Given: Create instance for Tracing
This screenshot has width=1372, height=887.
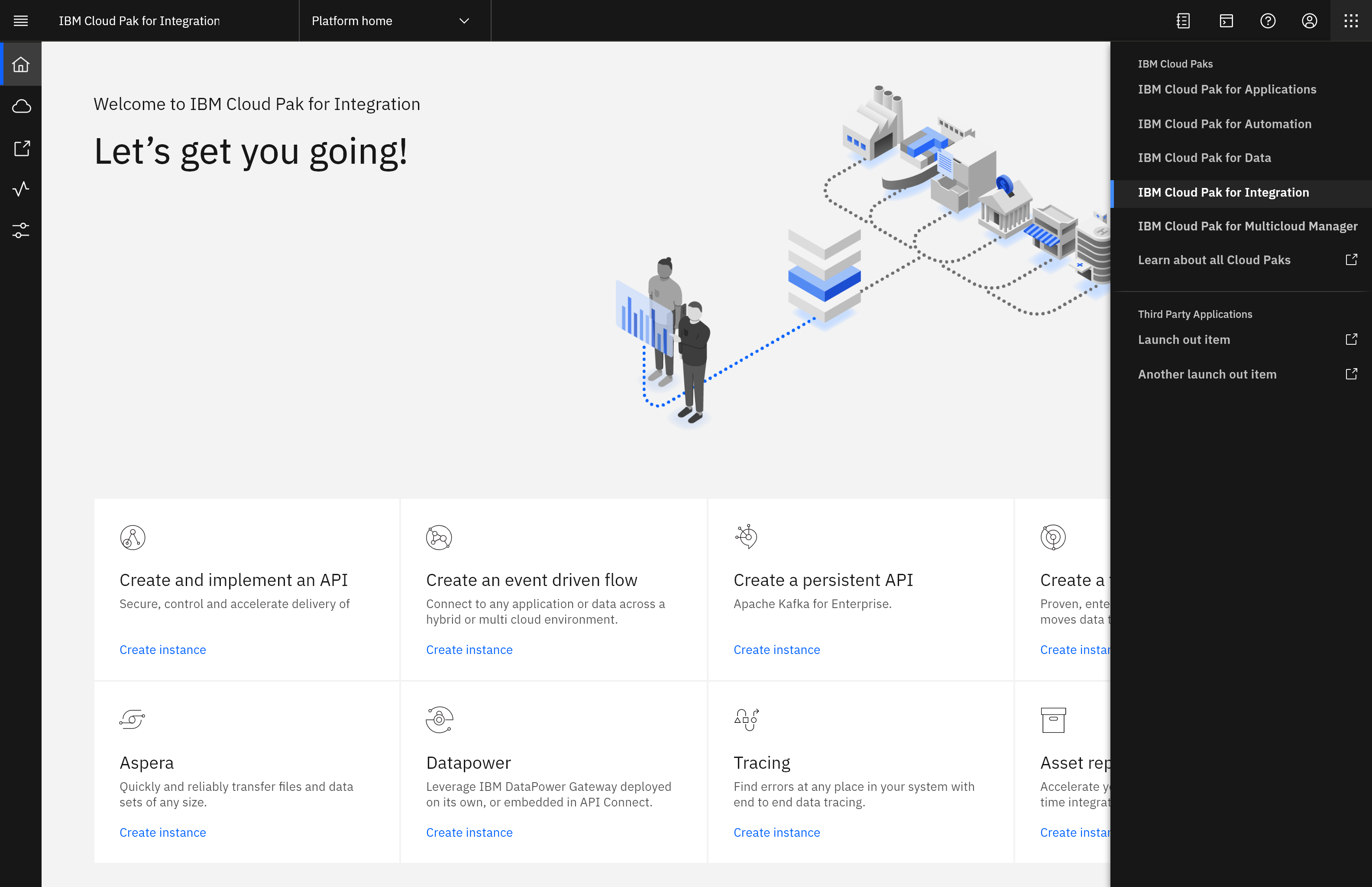Looking at the screenshot, I should pos(777,832).
